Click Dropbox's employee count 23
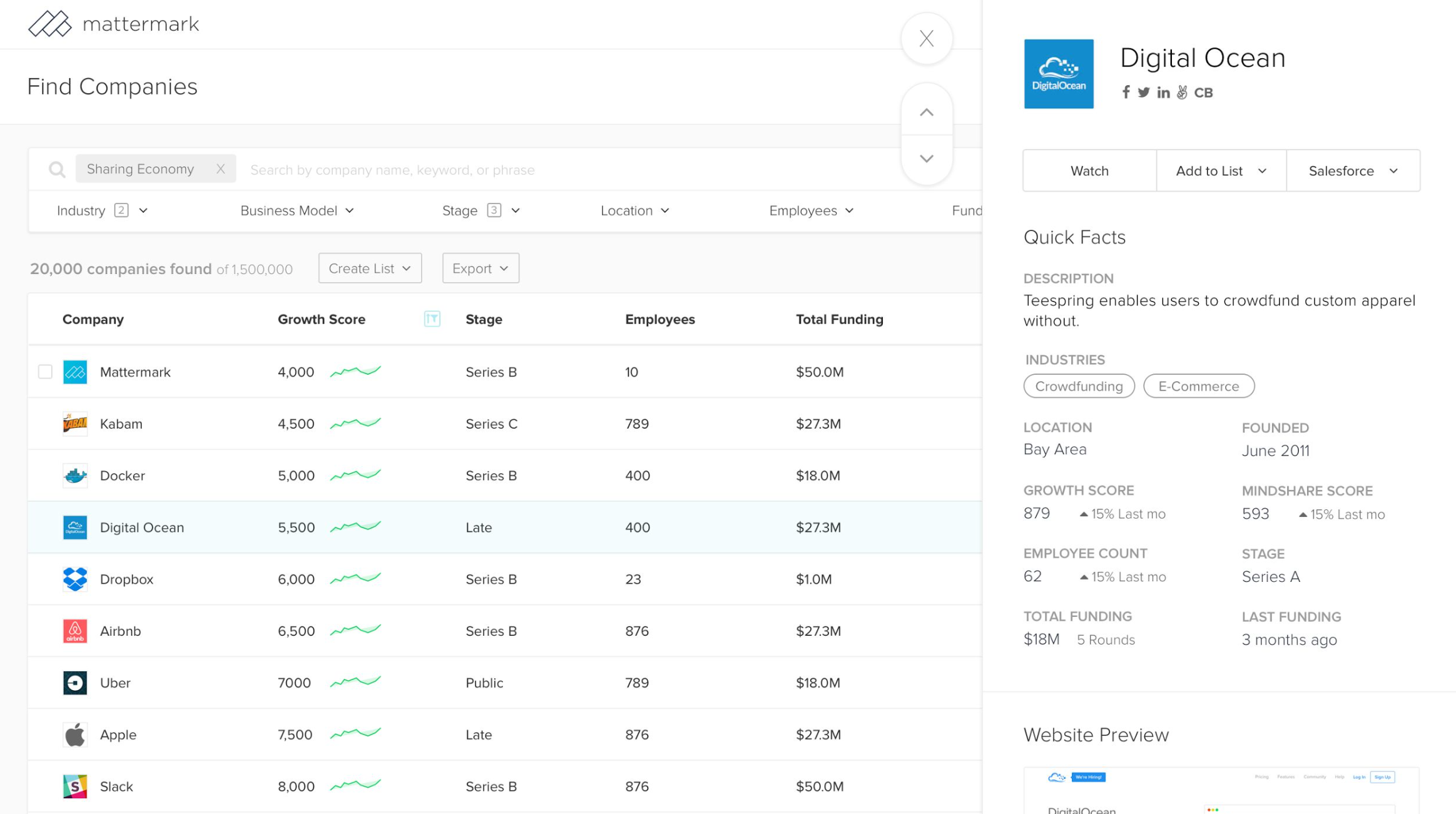Image resolution: width=1456 pixels, height=814 pixels. pos(633,579)
